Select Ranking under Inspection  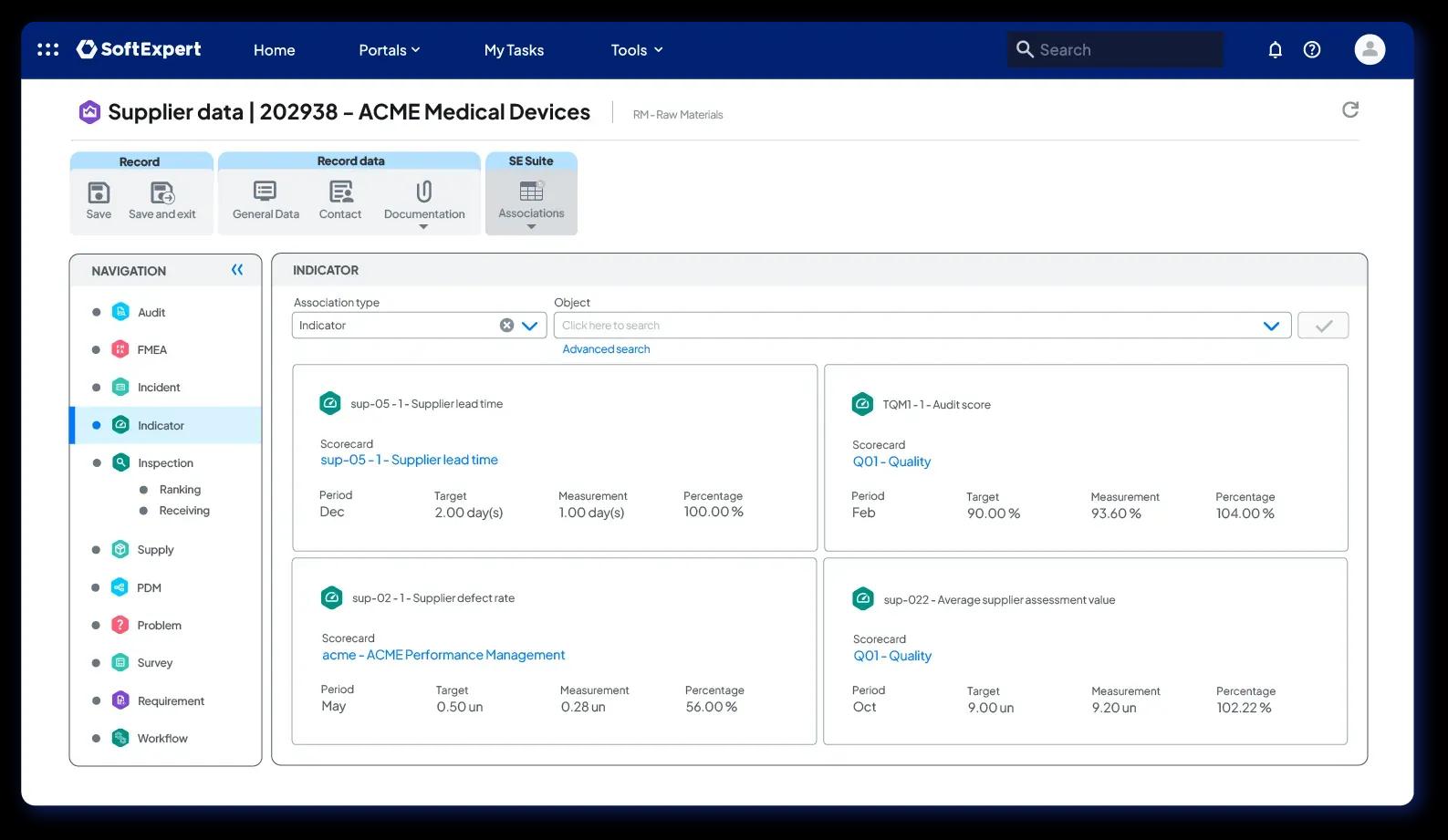click(180, 490)
